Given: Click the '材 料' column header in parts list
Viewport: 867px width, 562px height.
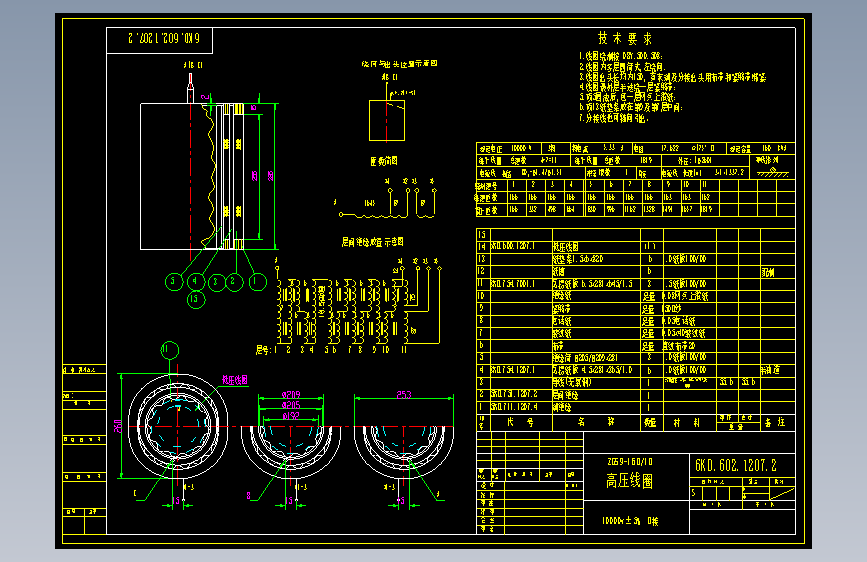Looking at the screenshot, I should [687, 423].
